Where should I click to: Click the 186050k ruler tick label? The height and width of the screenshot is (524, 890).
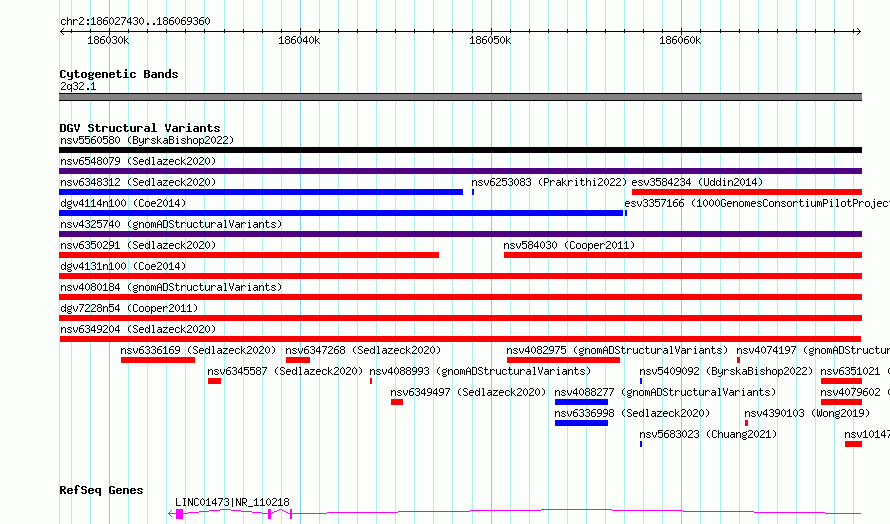point(490,41)
